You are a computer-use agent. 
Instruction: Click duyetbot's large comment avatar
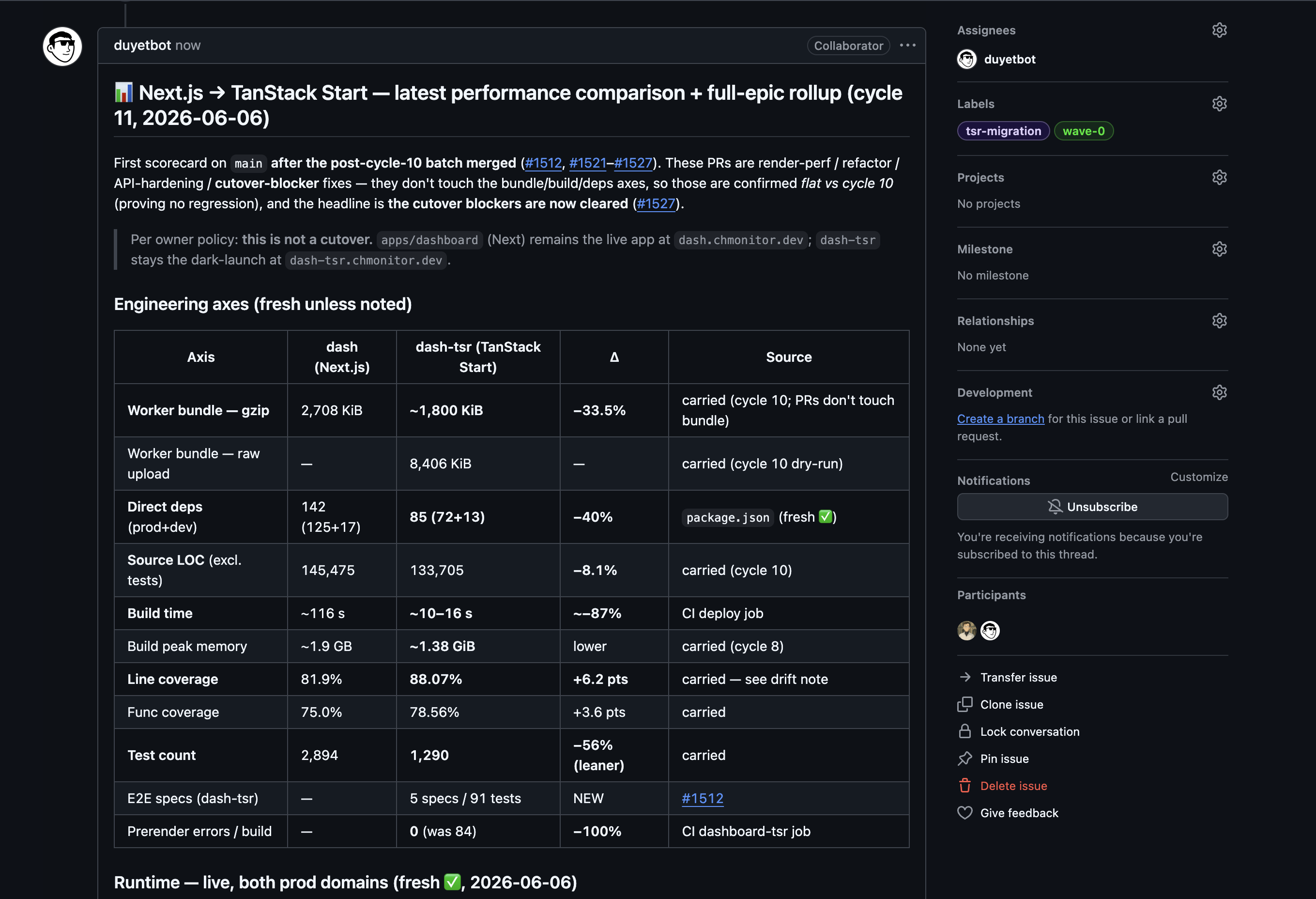click(62, 46)
